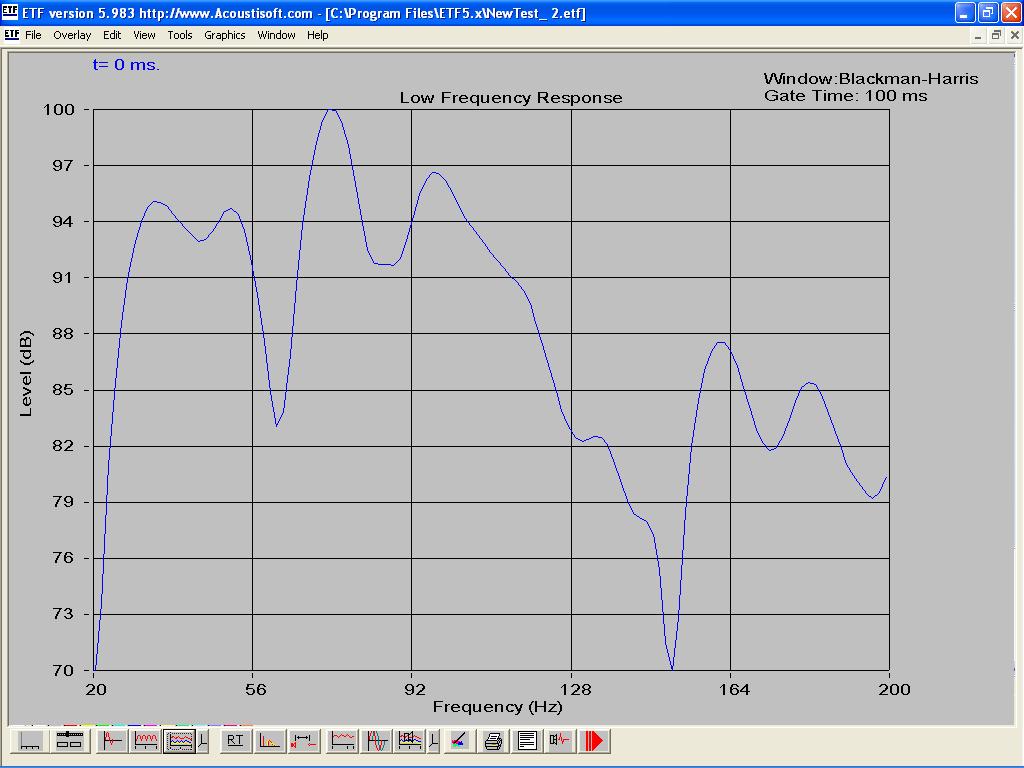Click the sine wave overlay icon

377,741
